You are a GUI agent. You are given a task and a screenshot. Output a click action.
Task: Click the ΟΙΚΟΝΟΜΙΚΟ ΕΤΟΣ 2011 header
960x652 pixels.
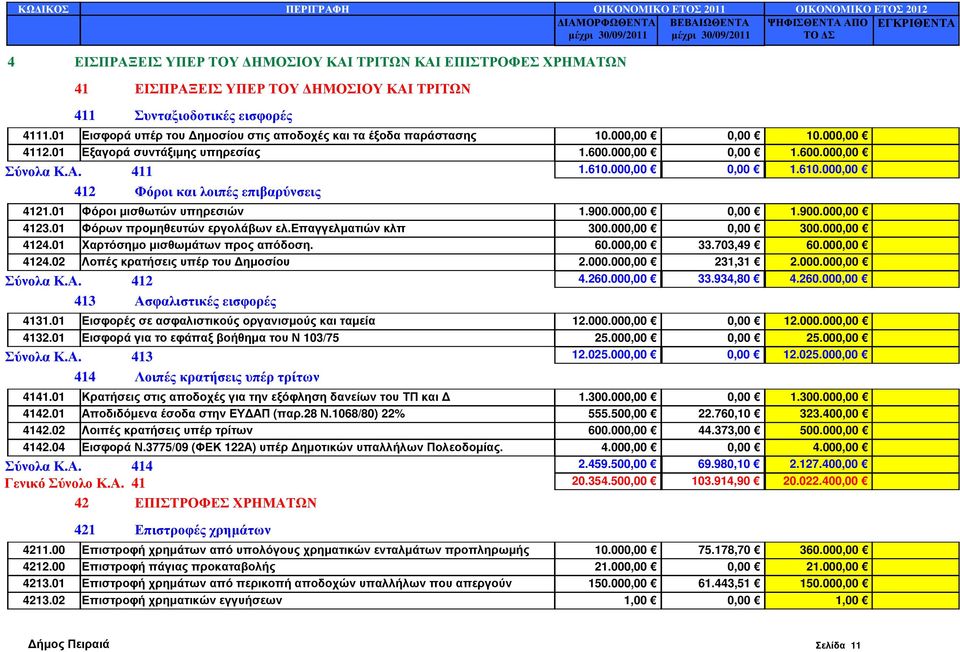[x=659, y=9]
